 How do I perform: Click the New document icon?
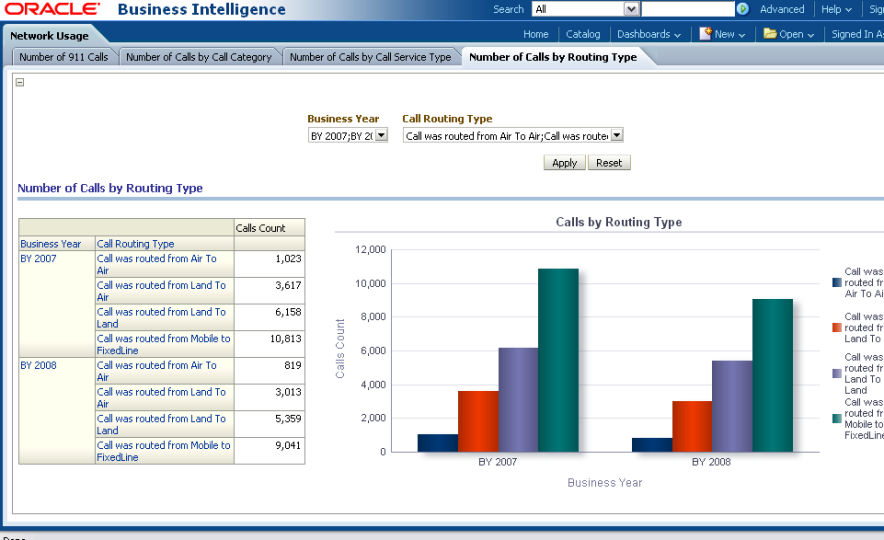[705, 34]
